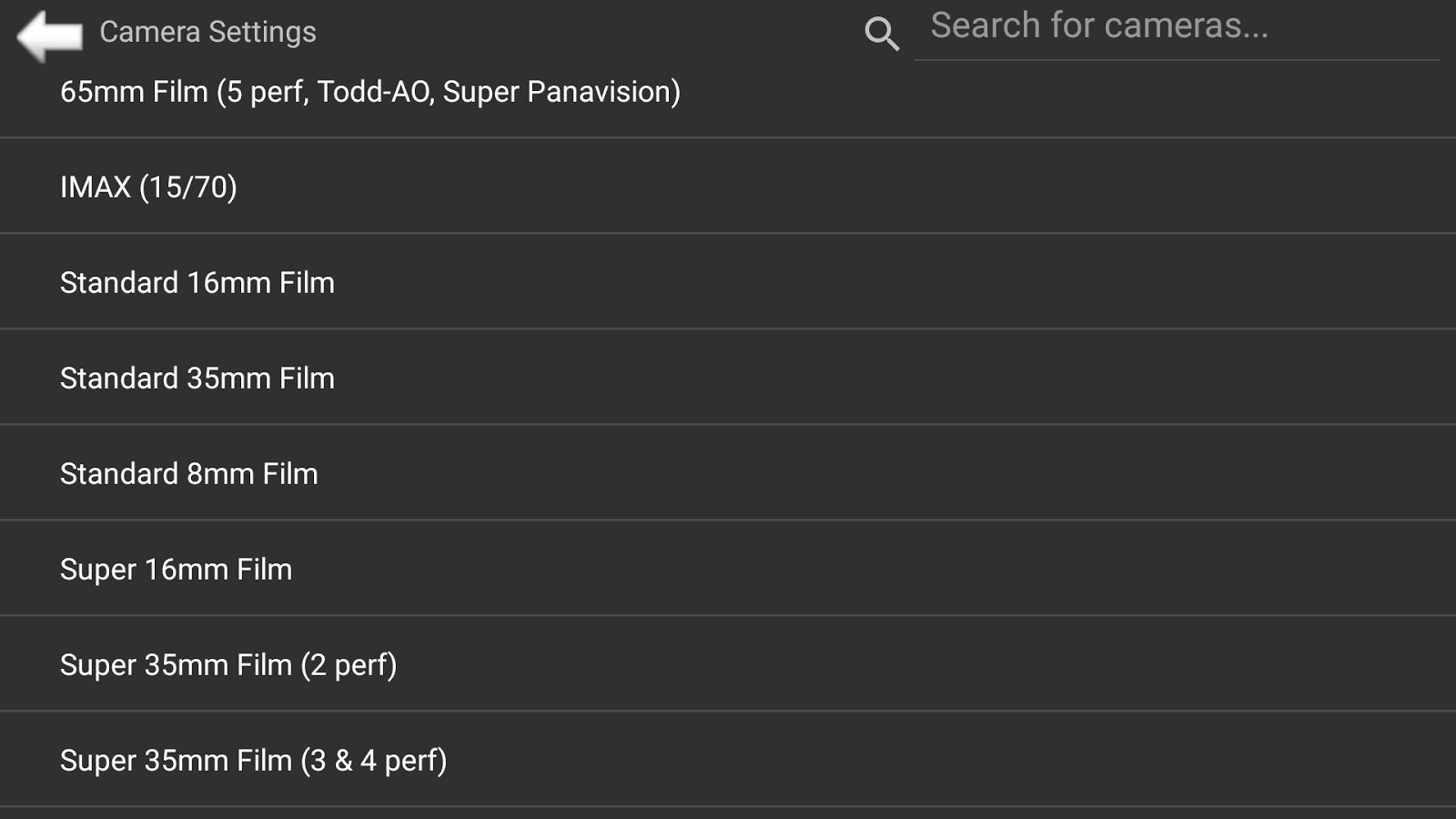
Task: Choose the IMAX (15/70) format
Action: pos(148,187)
